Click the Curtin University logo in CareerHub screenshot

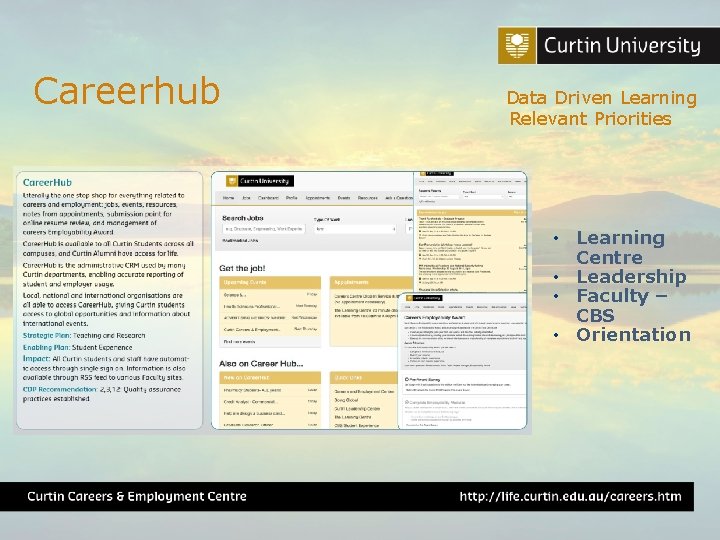[x=259, y=181]
